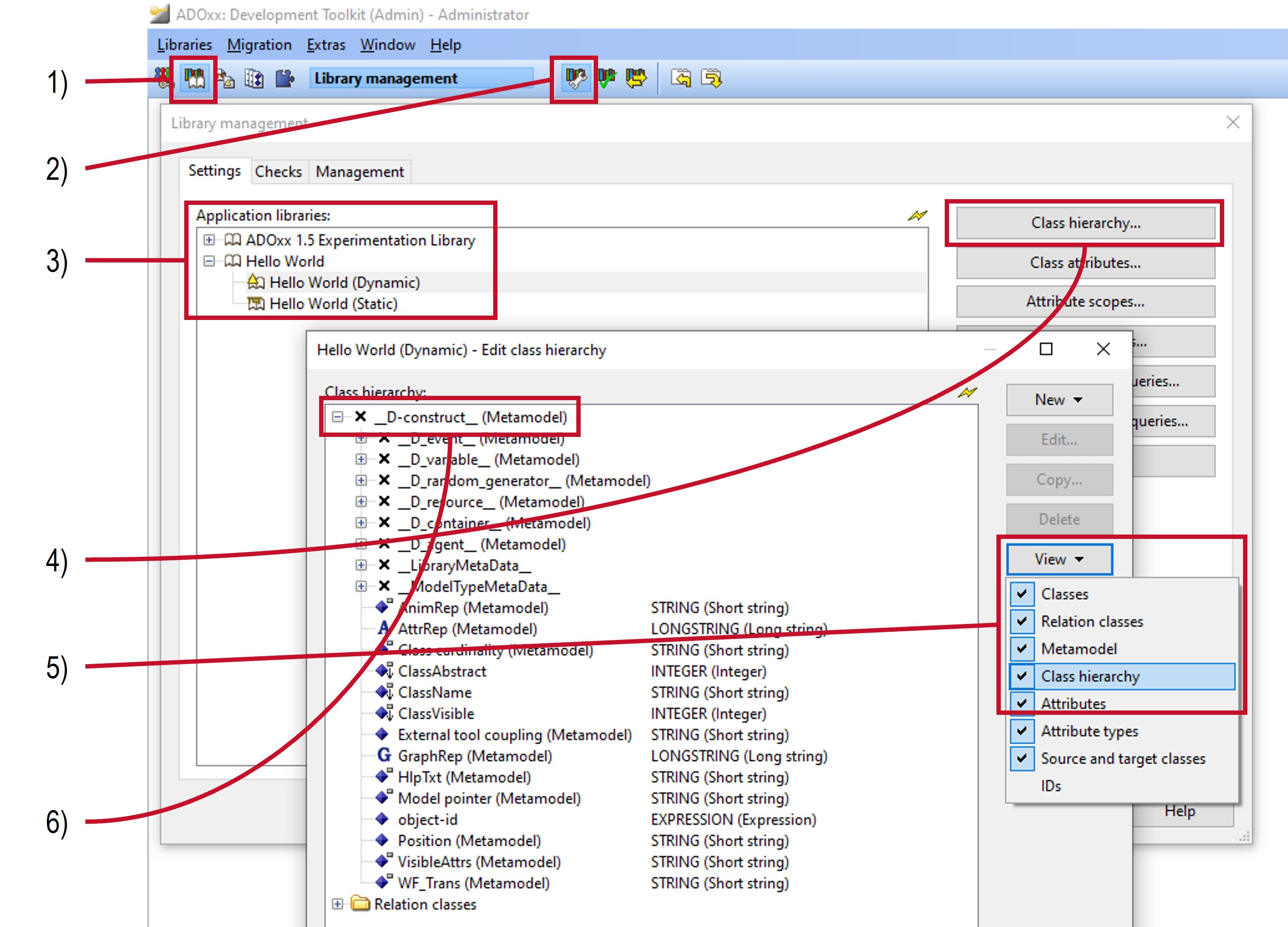Open the Migration menu

tap(259, 44)
